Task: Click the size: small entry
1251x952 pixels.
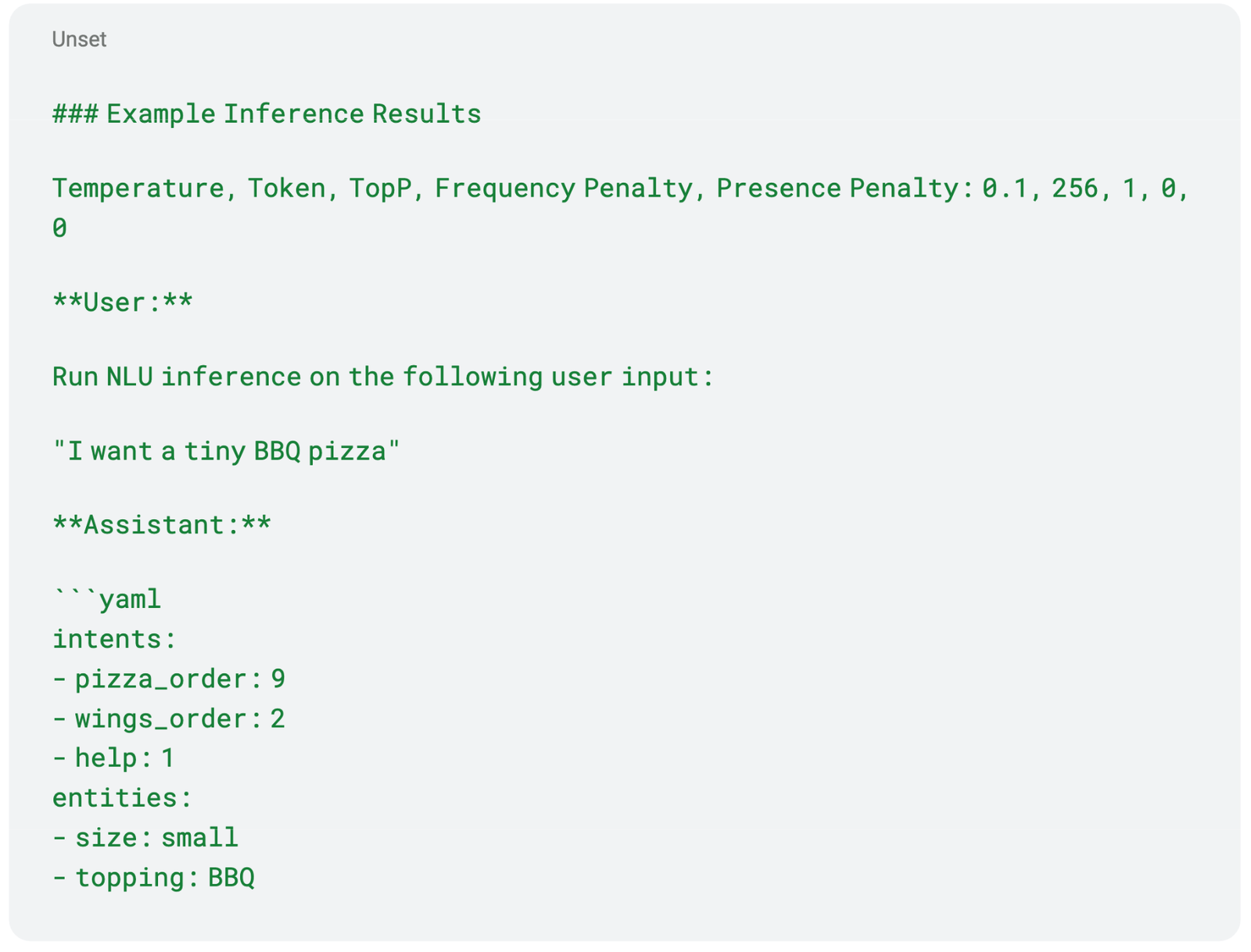Action: pyautogui.click(x=145, y=838)
